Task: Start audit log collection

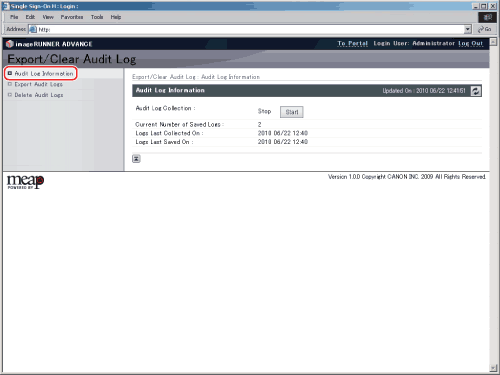Action: pyautogui.click(x=292, y=112)
